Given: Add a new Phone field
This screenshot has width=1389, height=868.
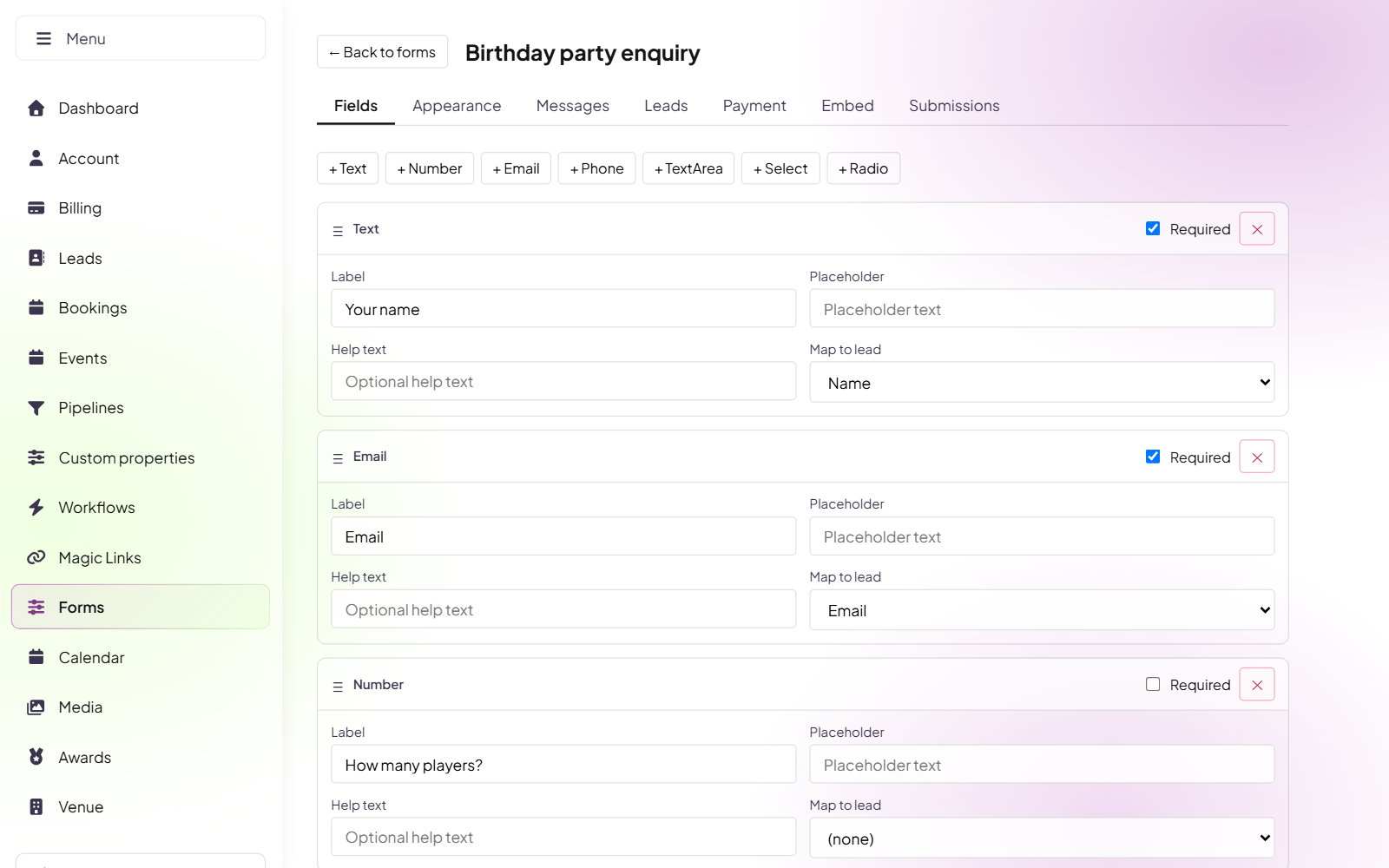Looking at the screenshot, I should click(x=597, y=168).
